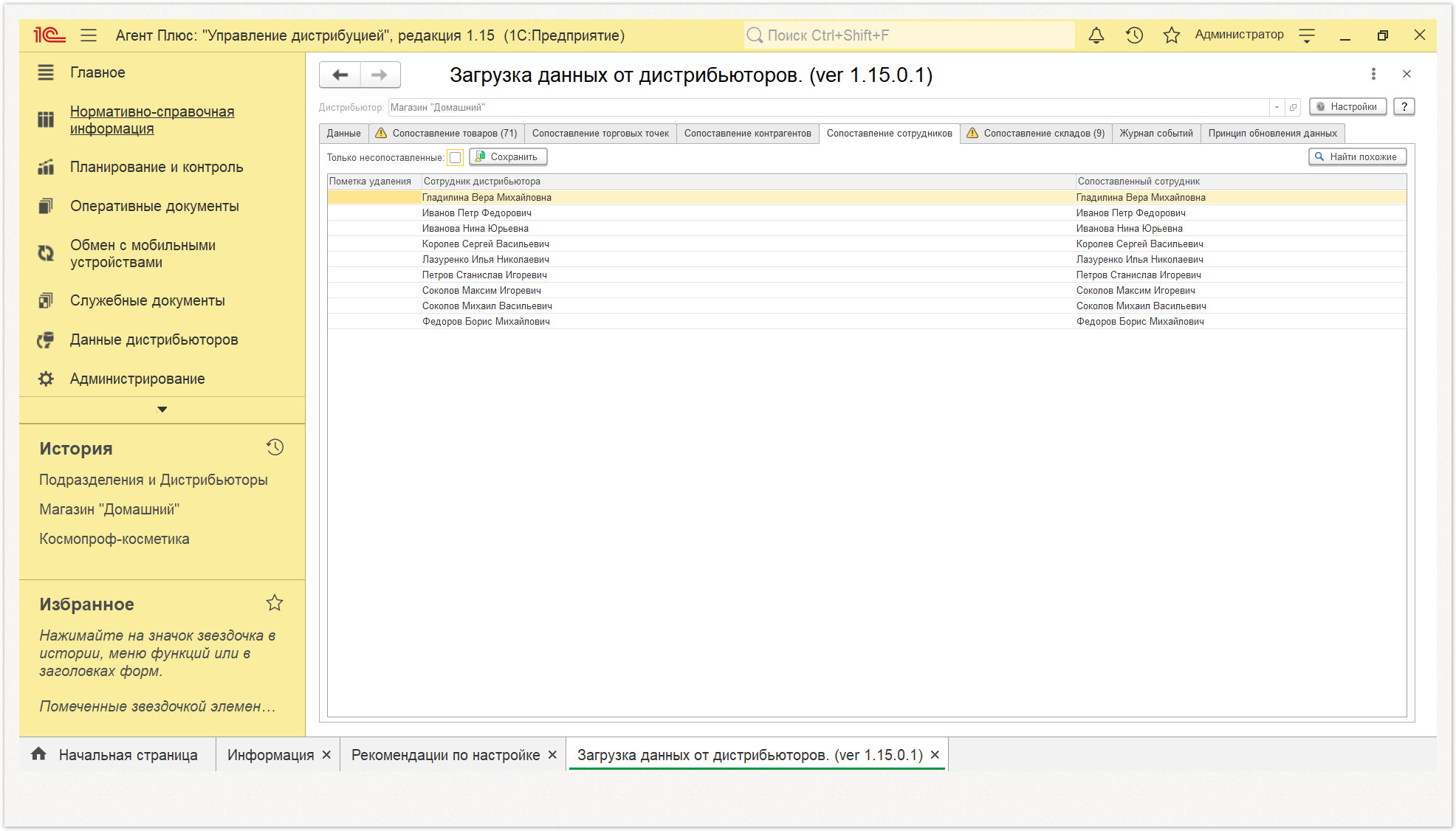The image size is (1456, 831).
Task: Click the Планирование и контроль chart icon
Action: click(x=46, y=168)
